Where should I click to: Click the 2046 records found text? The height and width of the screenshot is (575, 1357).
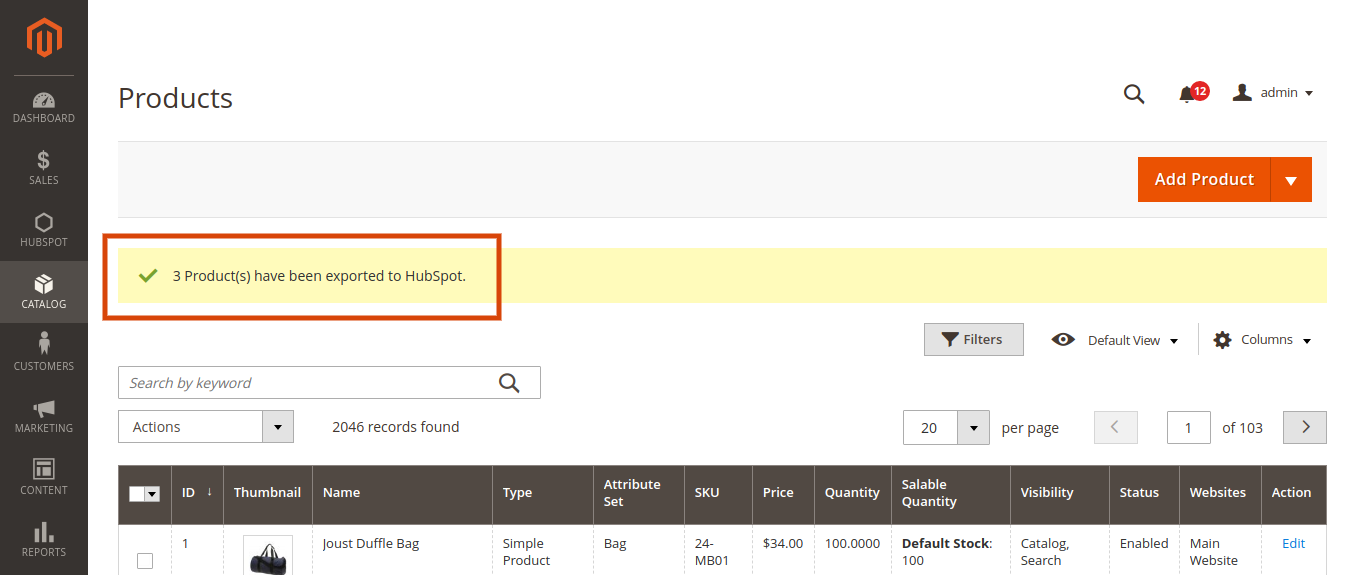396,427
